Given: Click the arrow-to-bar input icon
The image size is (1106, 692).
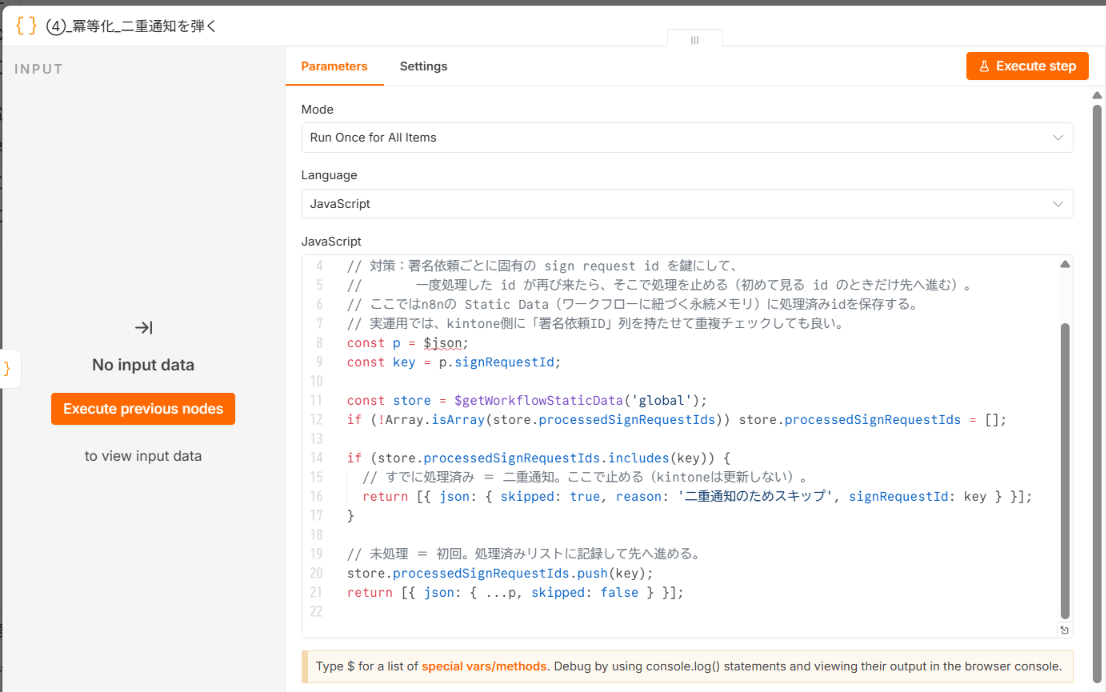Looking at the screenshot, I should click(143, 327).
